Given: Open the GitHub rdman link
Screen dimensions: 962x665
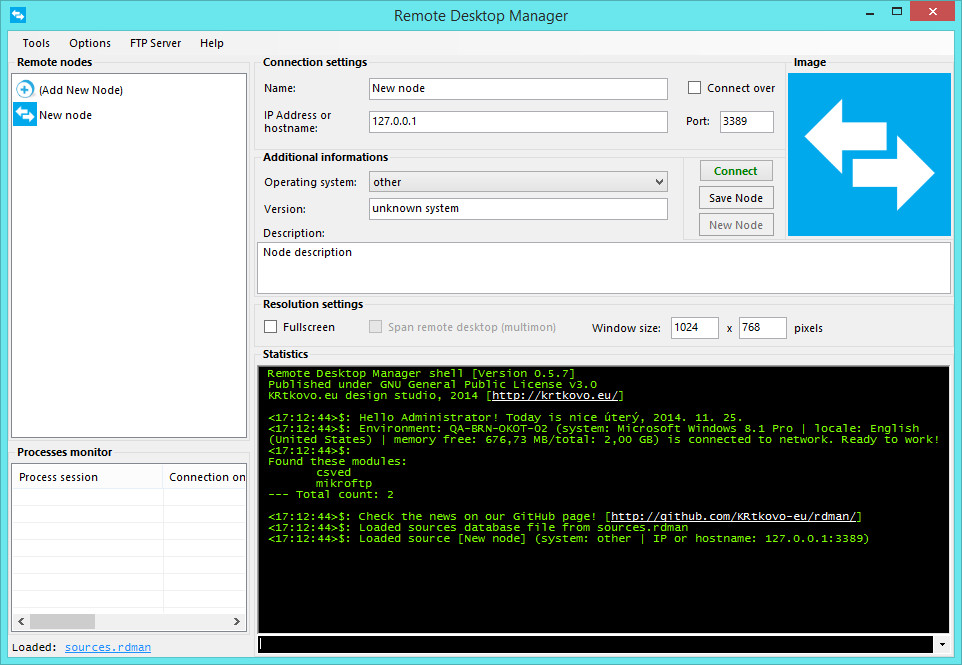Looking at the screenshot, I should (x=733, y=517).
